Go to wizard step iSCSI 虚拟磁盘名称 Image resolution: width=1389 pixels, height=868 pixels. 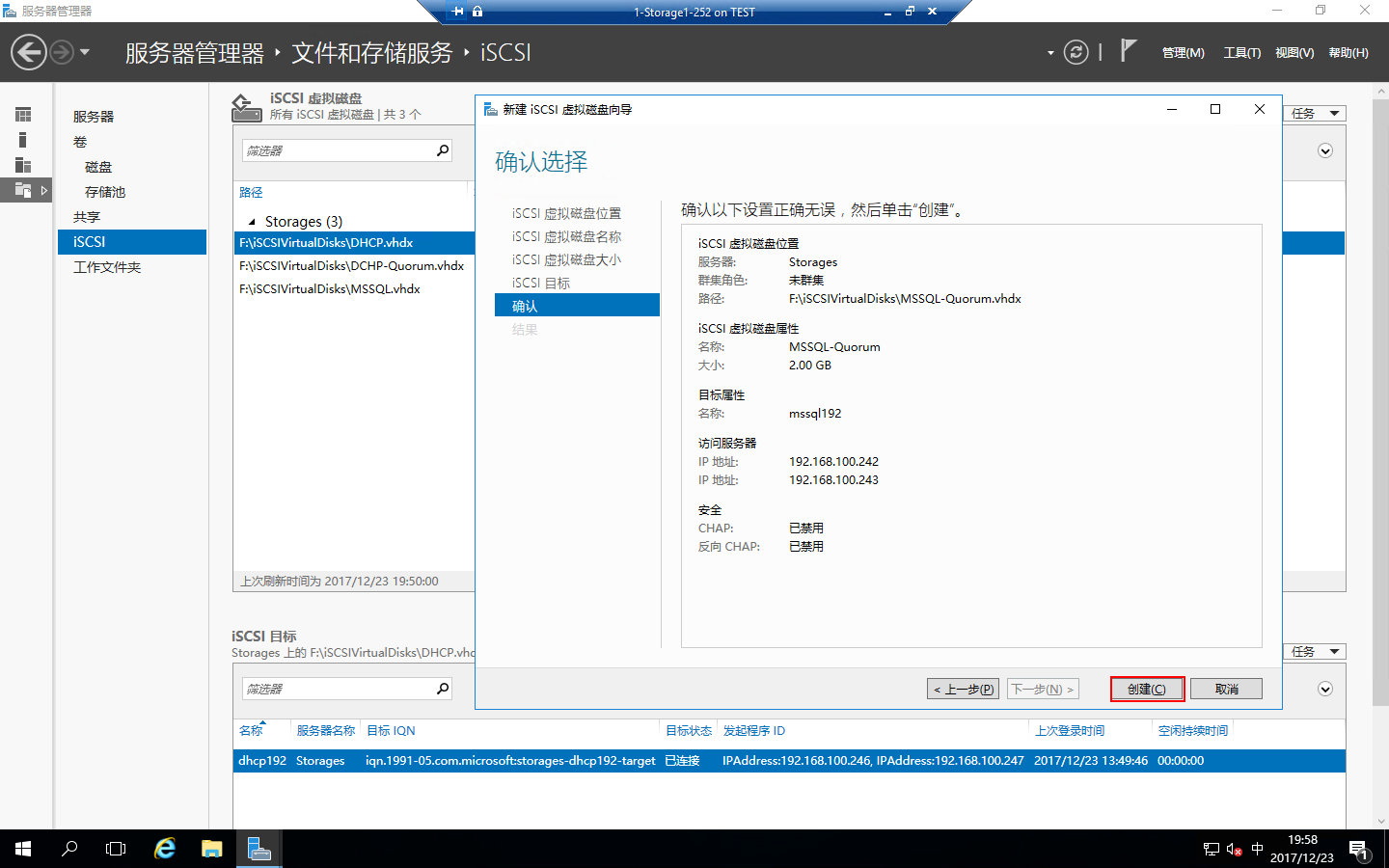(x=566, y=236)
